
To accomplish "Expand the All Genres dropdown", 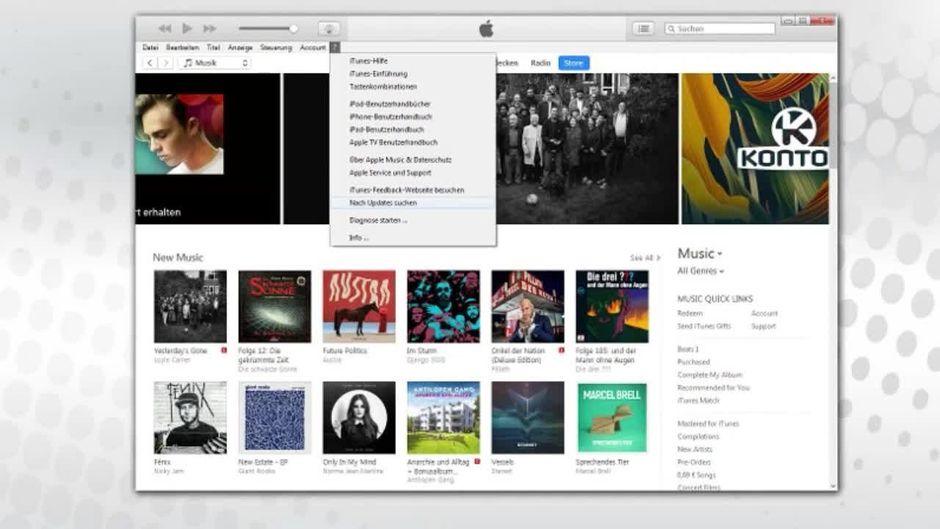I will tap(700, 271).
